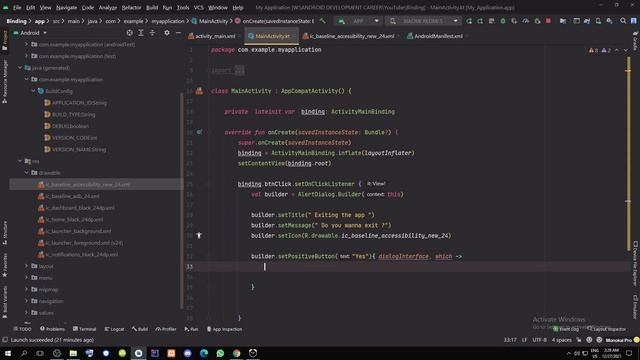Click line-separator LF in status bar
Image resolution: width=640 pixels, height=360 pixels.
(x=524, y=340)
